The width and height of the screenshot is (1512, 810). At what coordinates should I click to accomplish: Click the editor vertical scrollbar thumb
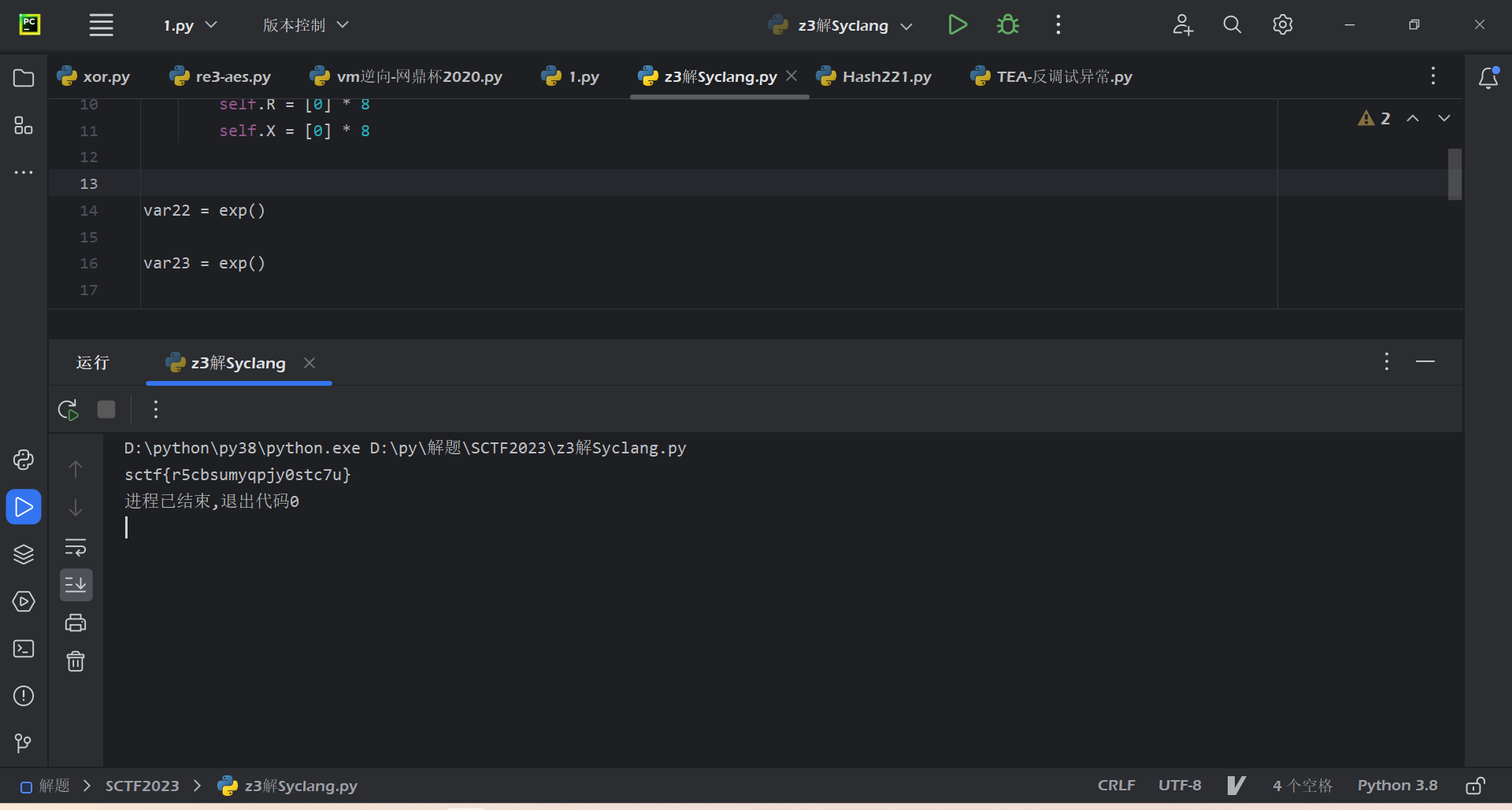[1455, 174]
